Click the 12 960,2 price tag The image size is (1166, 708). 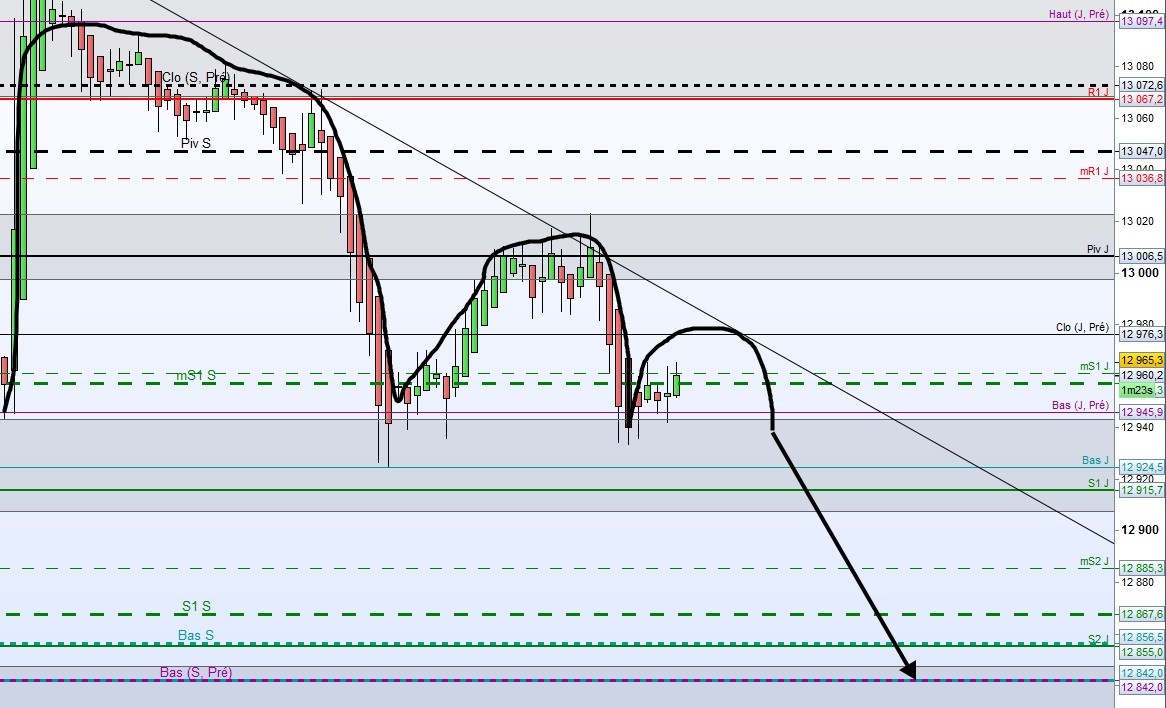pos(1141,376)
